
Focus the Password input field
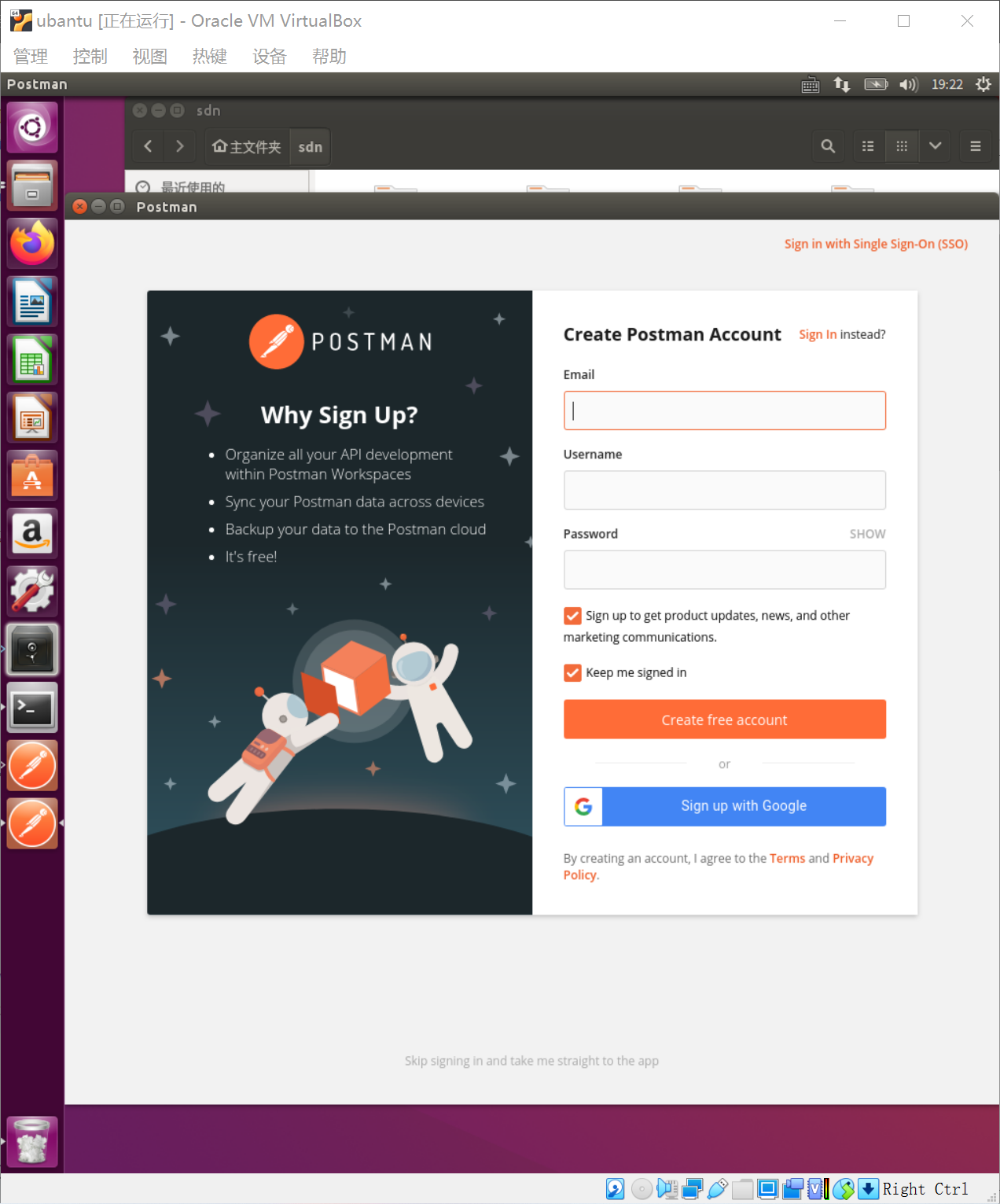point(725,569)
